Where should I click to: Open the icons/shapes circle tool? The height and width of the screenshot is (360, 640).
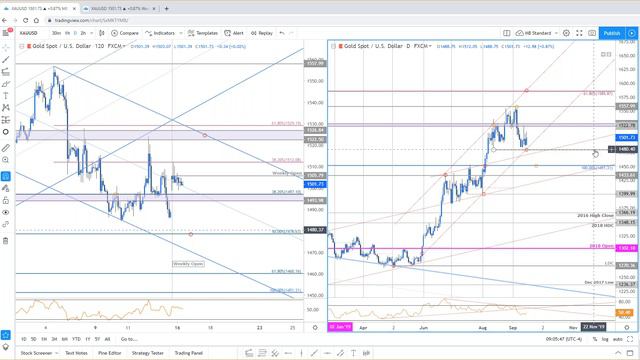tap(6, 132)
